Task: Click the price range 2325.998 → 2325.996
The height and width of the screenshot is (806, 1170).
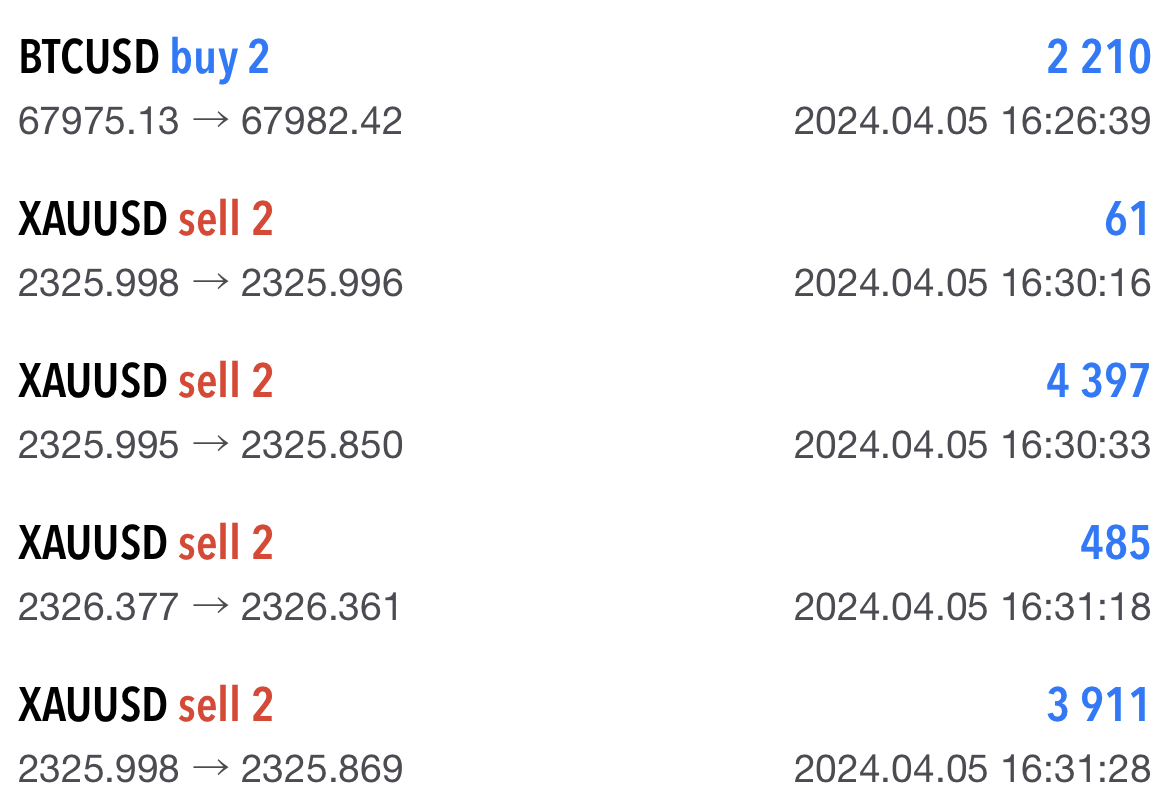Action: click(210, 284)
